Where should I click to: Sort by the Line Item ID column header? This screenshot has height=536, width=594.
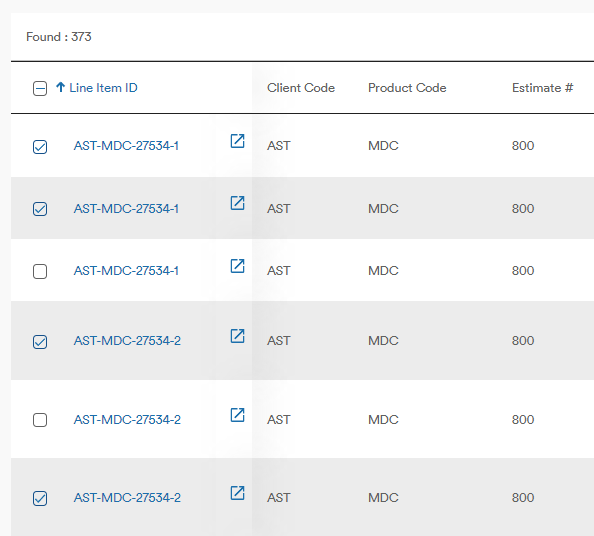(x=103, y=88)
